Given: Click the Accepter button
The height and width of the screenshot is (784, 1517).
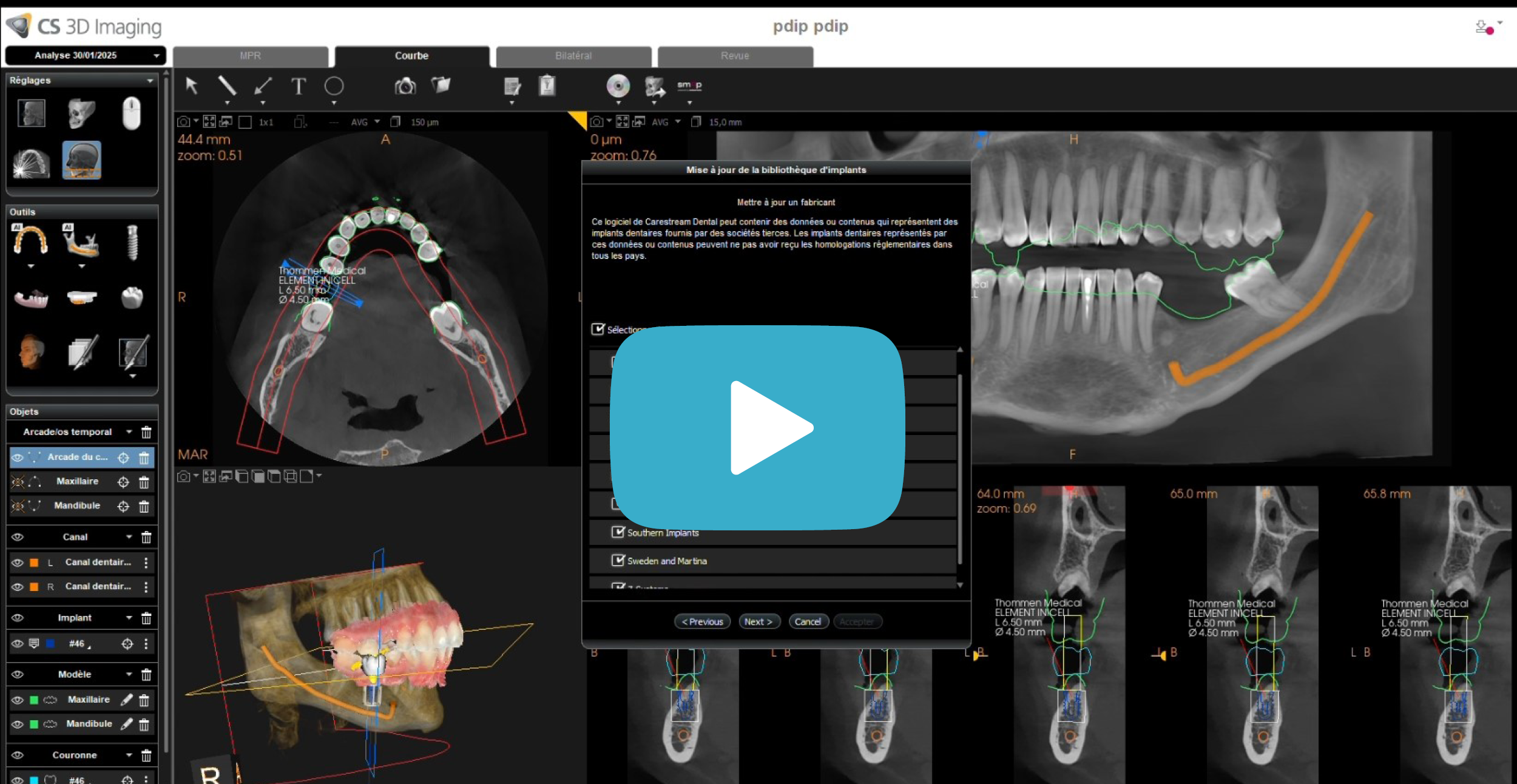Looking at the screenshot, I should (x=857, y=621).
